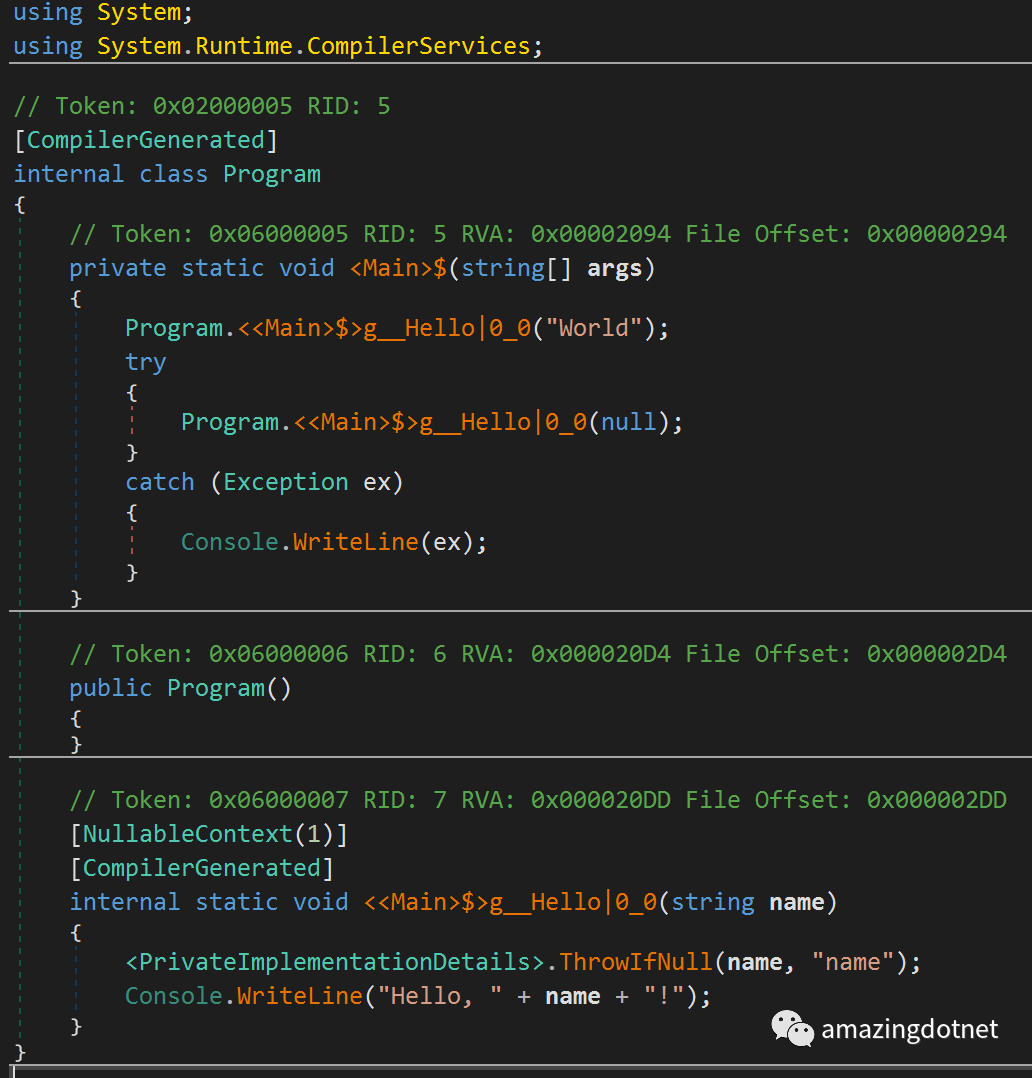Image resolution: width=1032 pixels, height=1078 pixels.
Task: Click g__Hello|0_0 in 'internal static void' declaration
Action: [573, 902]
